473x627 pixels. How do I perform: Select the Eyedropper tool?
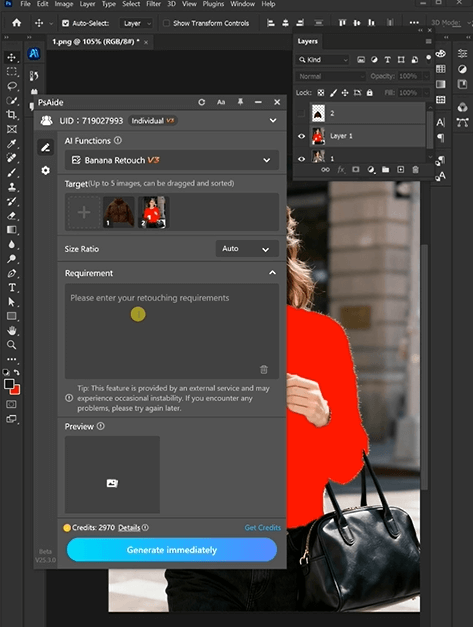(12, 144)
